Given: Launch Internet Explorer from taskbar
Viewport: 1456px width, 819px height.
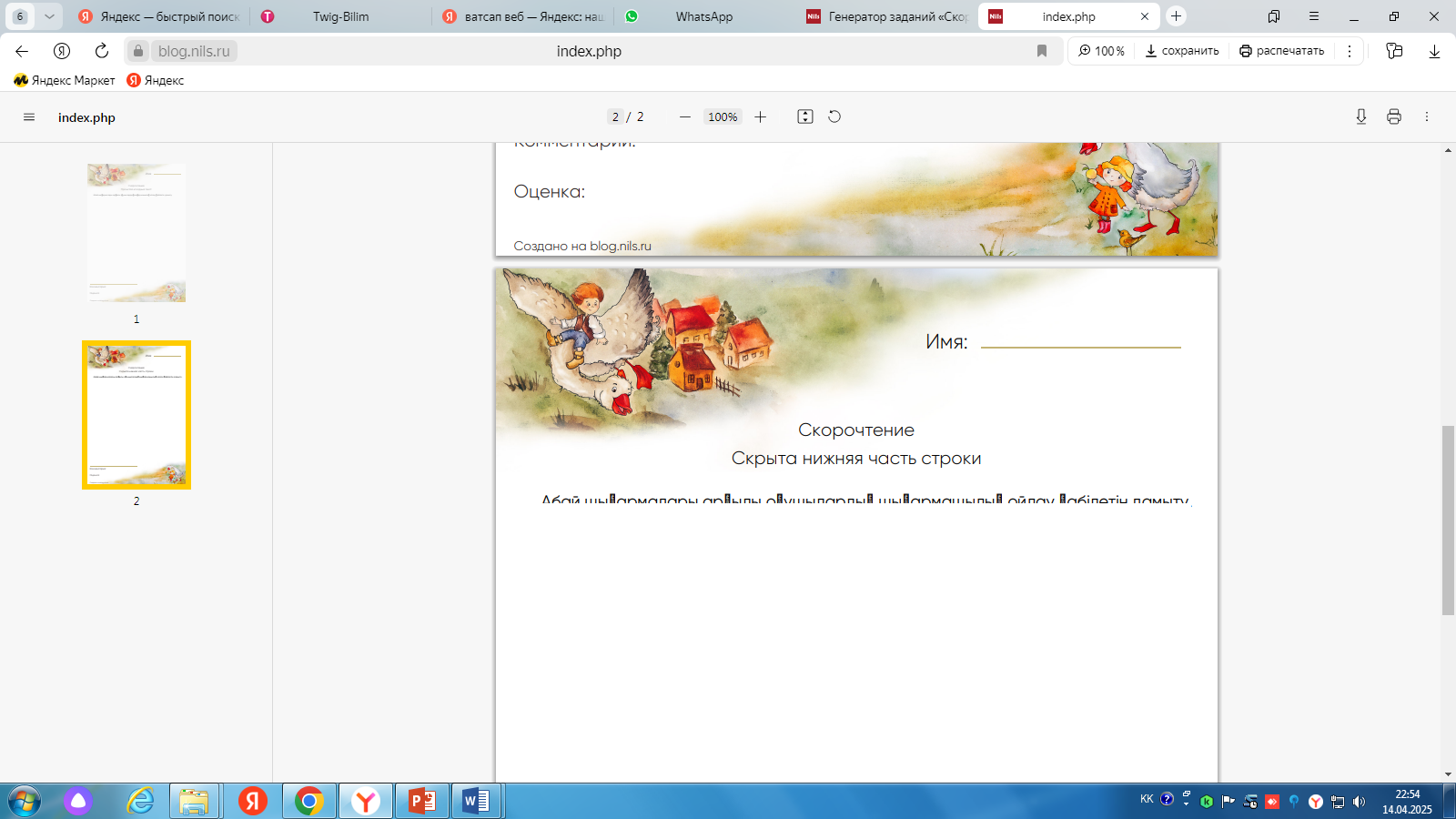Looking at the screenshot, I should point(140,801).
